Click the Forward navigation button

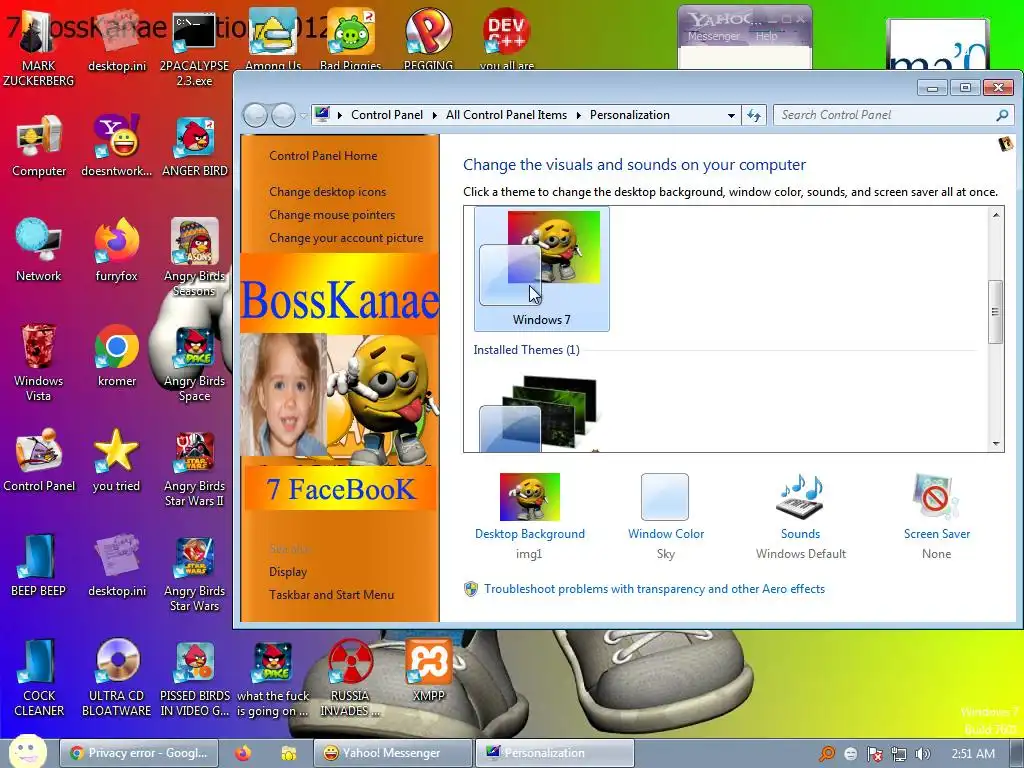(x=283, y=116)
